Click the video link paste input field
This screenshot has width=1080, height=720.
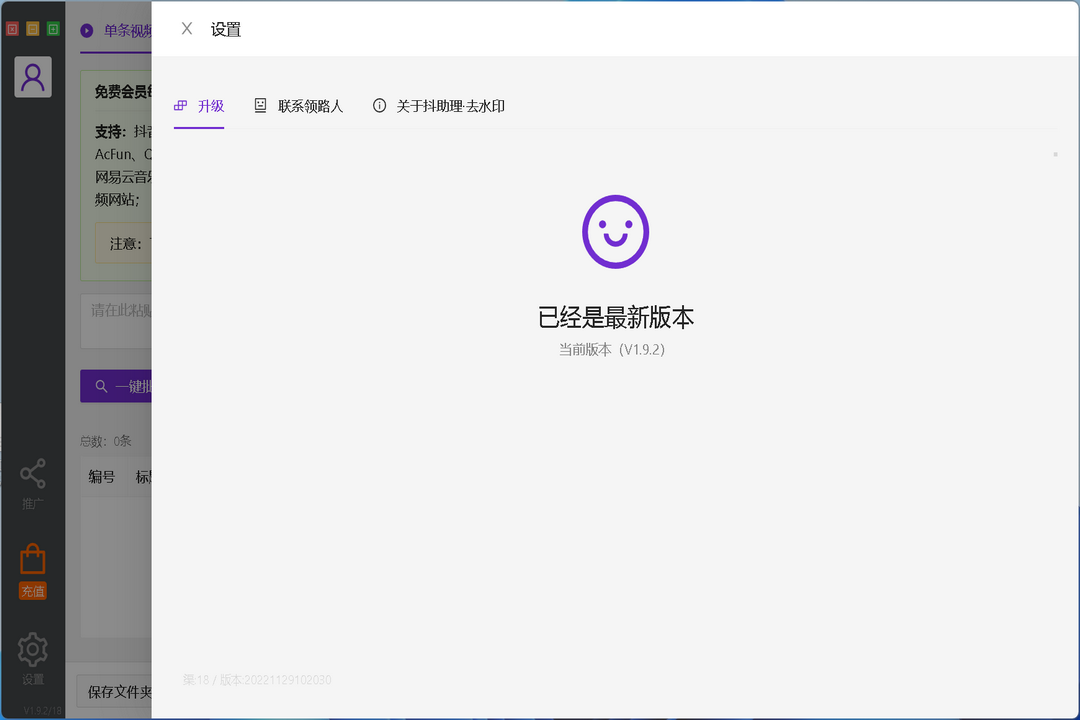tap(115, 320)
